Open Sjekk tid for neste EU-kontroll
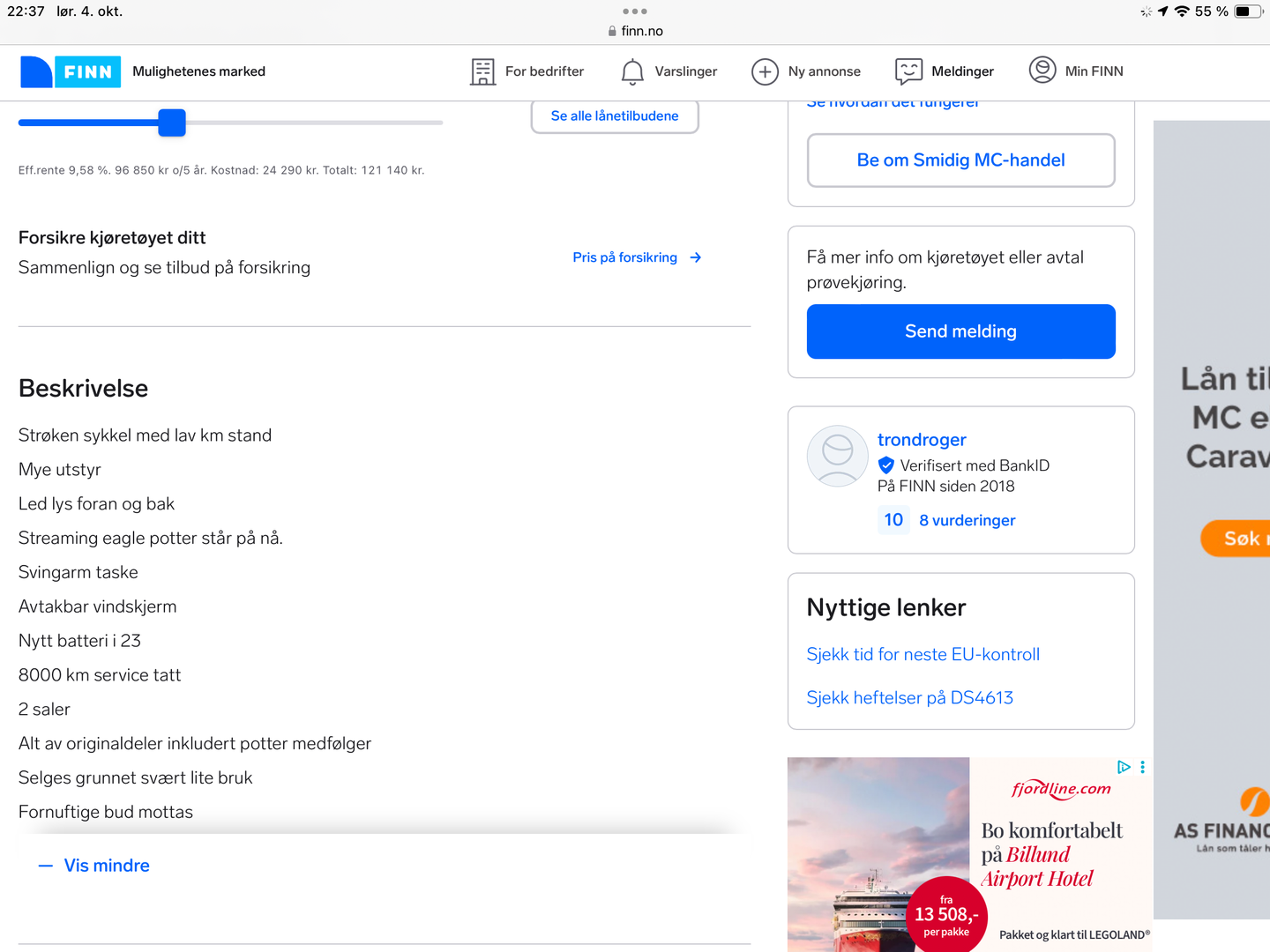 click(923, 654)
